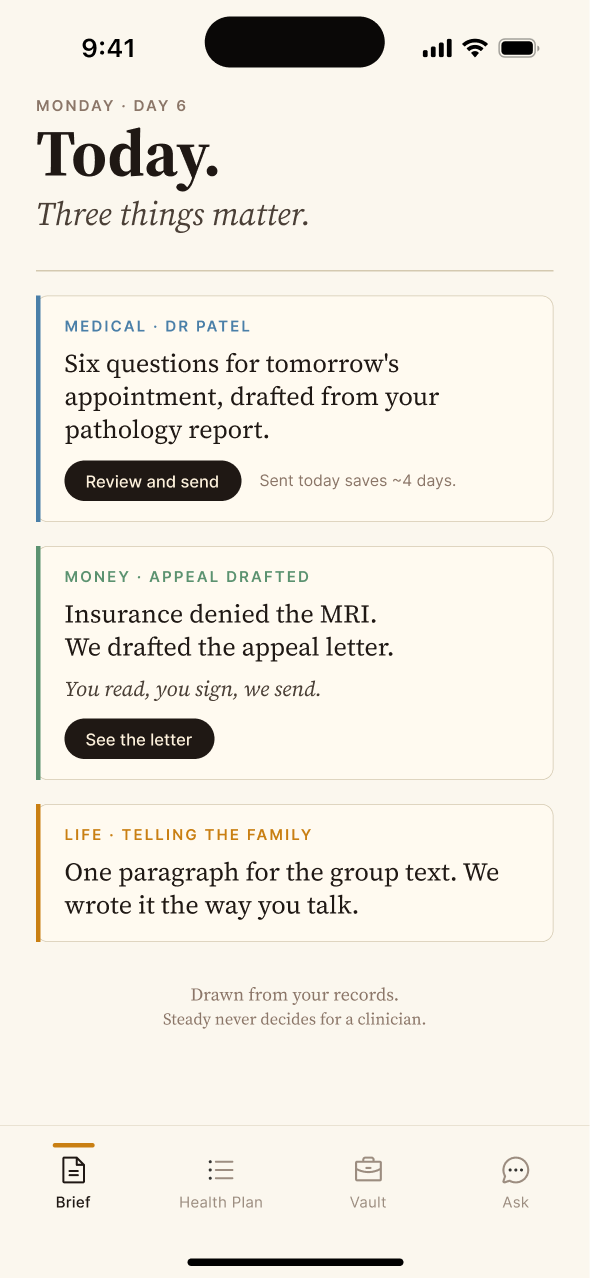Check the Wi-Fi status icon
Screen dimensions: 590x1278
pos(475,48)
